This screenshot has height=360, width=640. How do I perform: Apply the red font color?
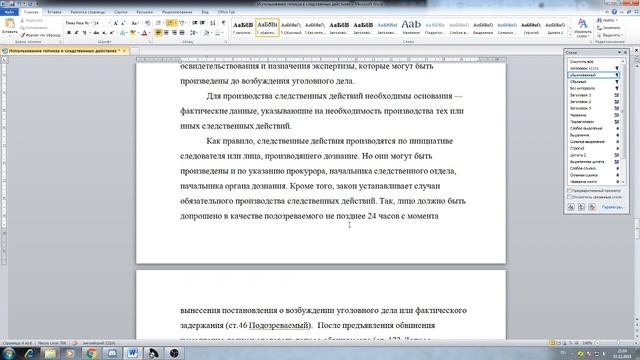[144, 33]
